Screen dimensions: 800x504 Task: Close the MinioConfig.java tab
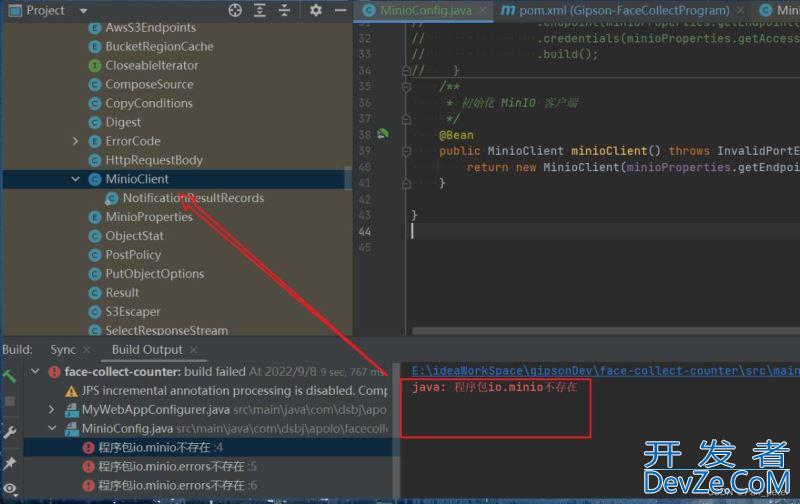coord(483,10)
